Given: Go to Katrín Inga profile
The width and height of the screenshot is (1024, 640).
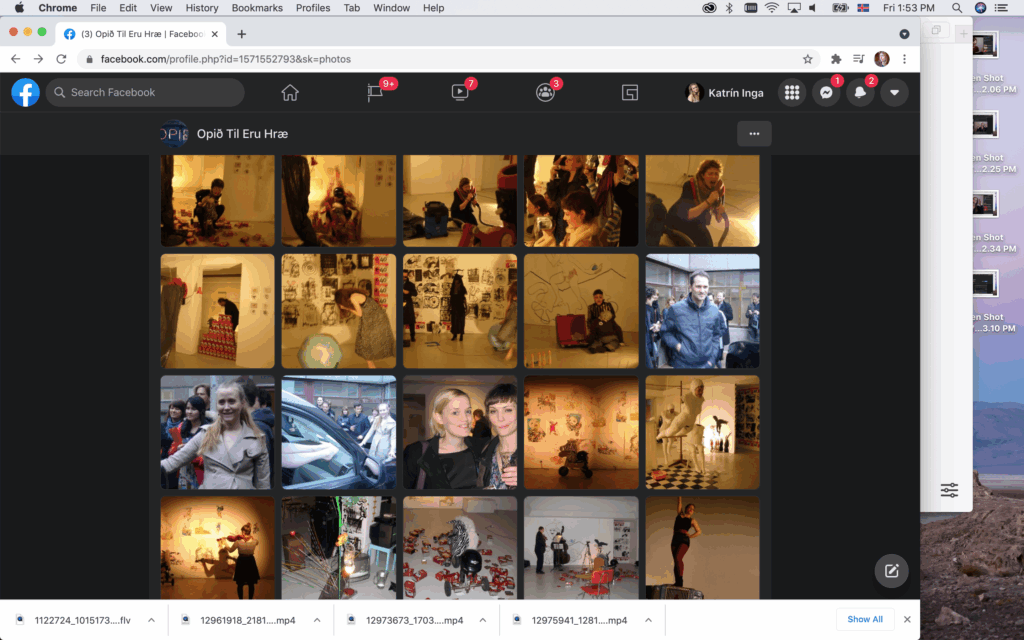Looking at the screenshot, I should 724,93.
